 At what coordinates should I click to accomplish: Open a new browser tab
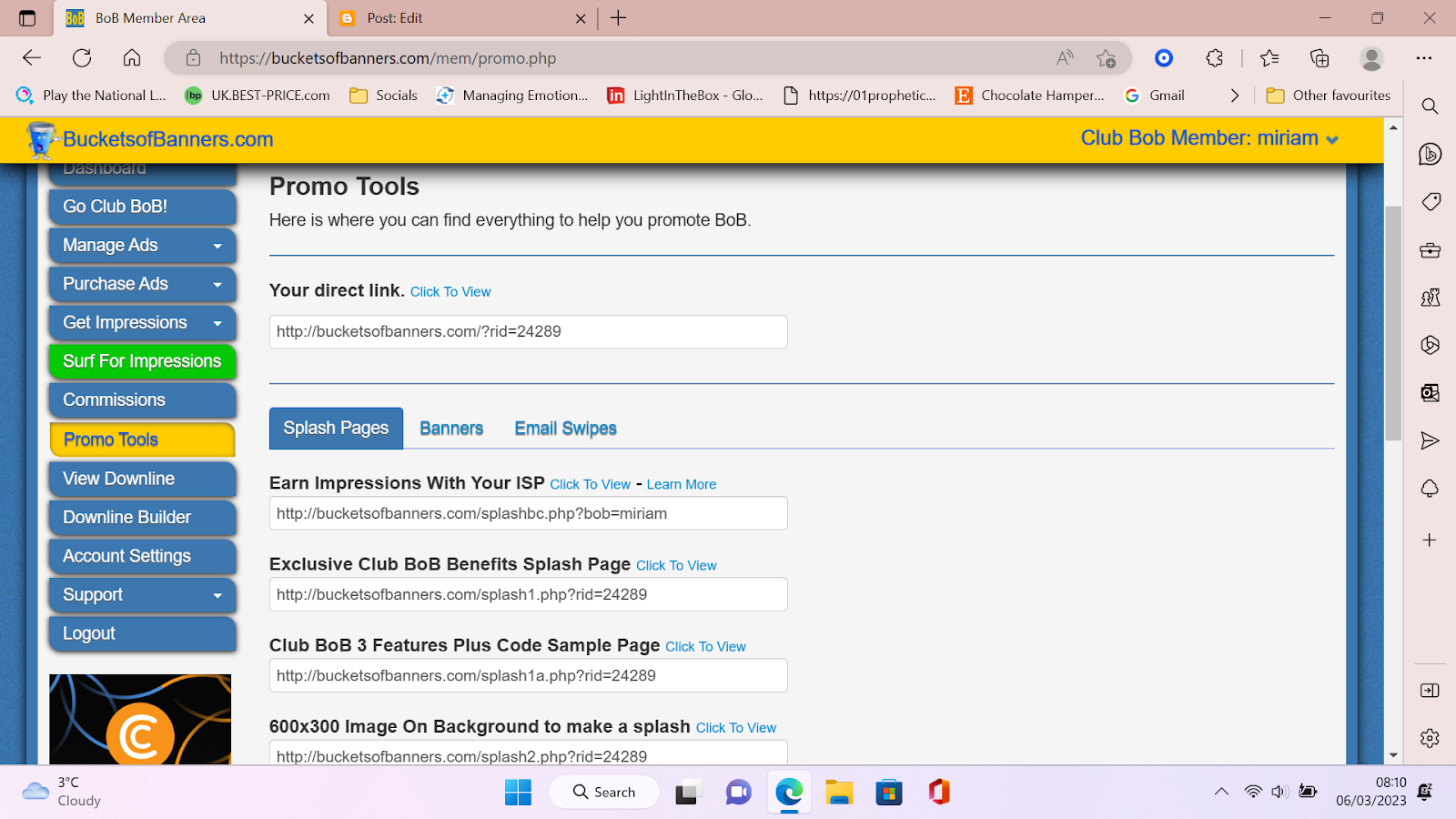coord(618,18)
